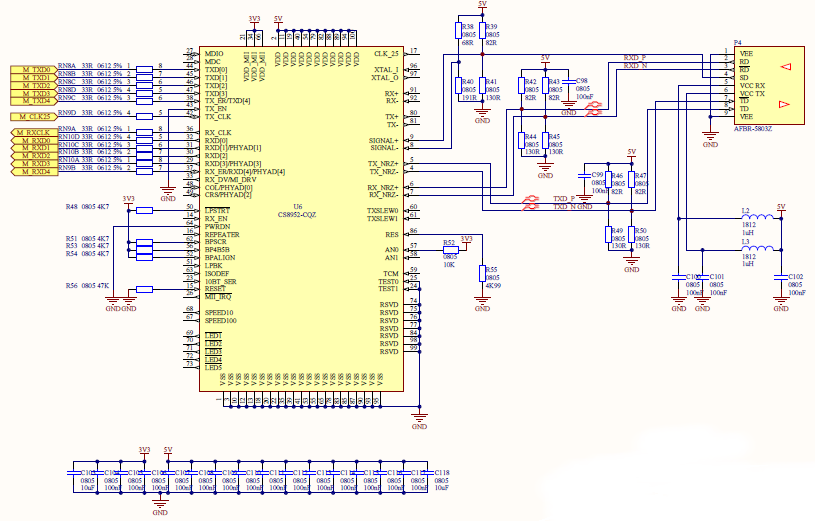This screenshot has height=521, width=815.
Task: Select the TXD_P net label
Action: pos(564,199)
